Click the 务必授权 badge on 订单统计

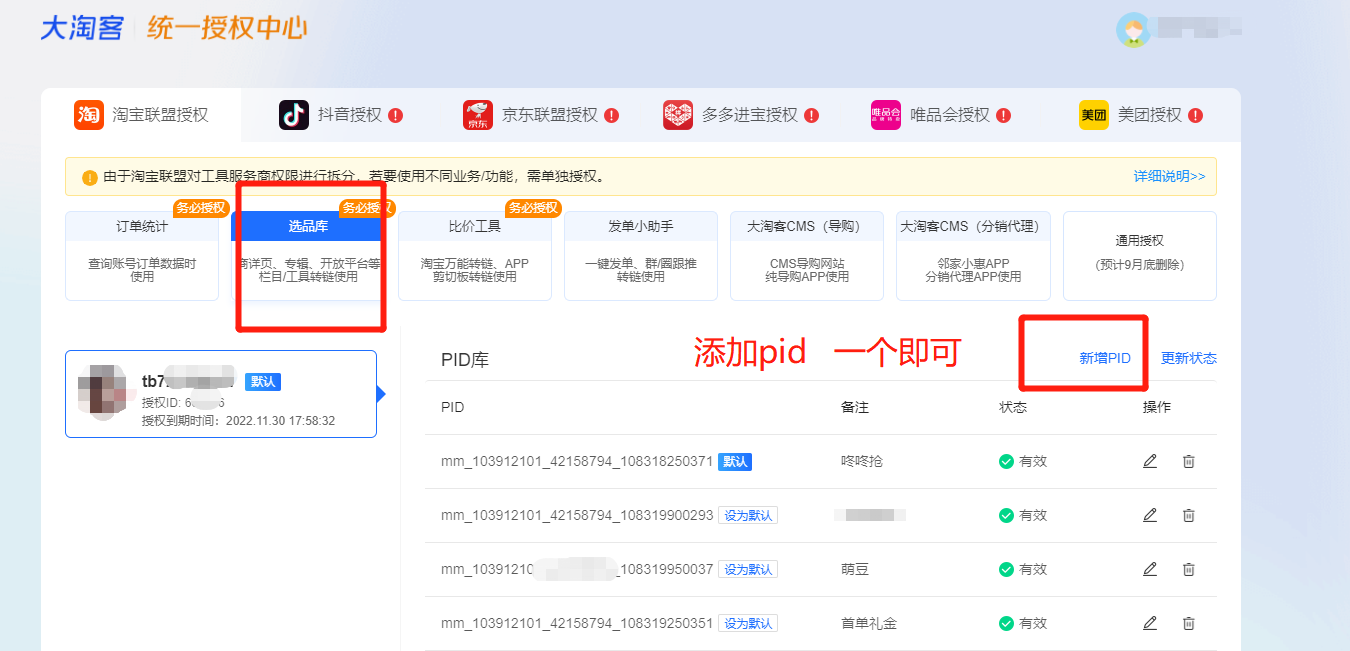201,208
